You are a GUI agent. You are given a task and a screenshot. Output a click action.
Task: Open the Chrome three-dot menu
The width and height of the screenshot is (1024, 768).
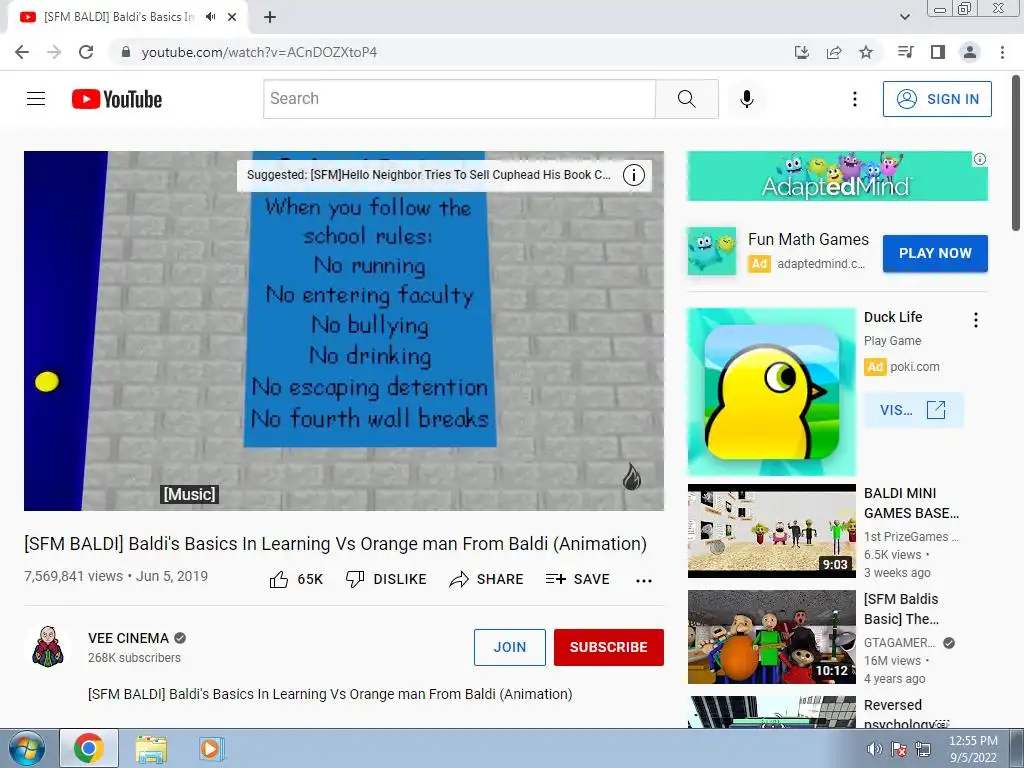(1002, 52)
